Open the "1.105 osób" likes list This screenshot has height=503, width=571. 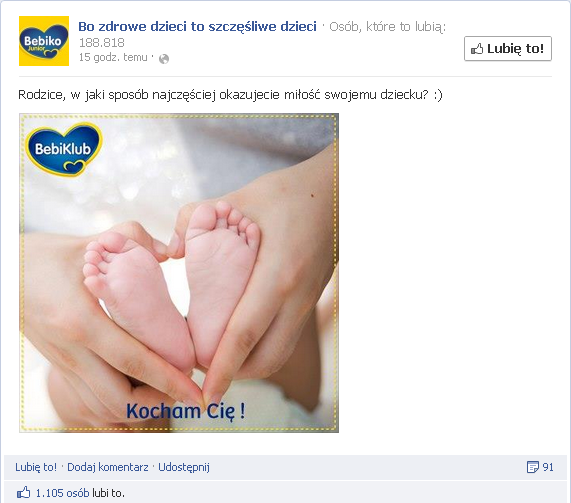(62, 493)
